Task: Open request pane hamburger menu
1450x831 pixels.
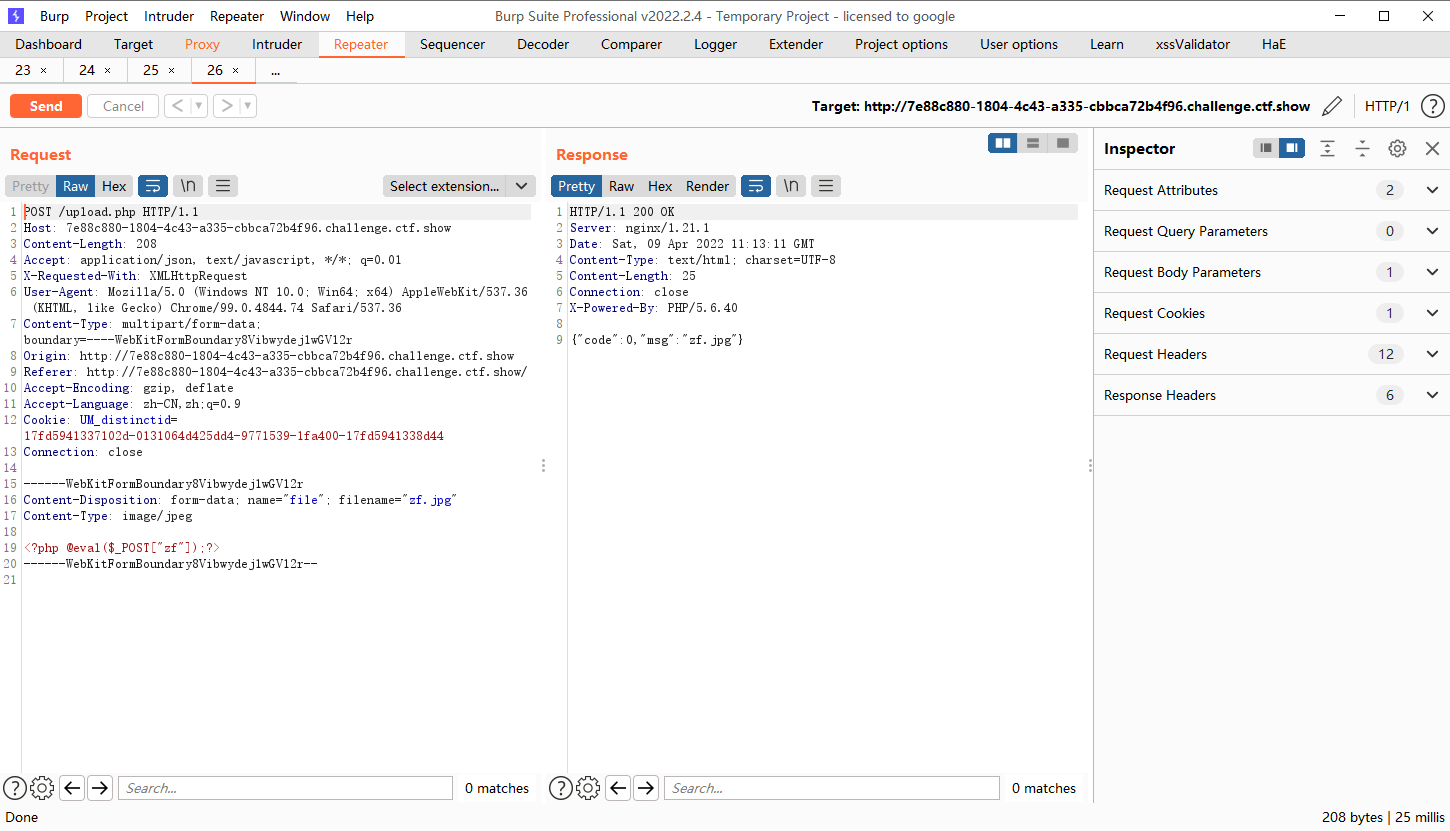Action: click(223, 186)
